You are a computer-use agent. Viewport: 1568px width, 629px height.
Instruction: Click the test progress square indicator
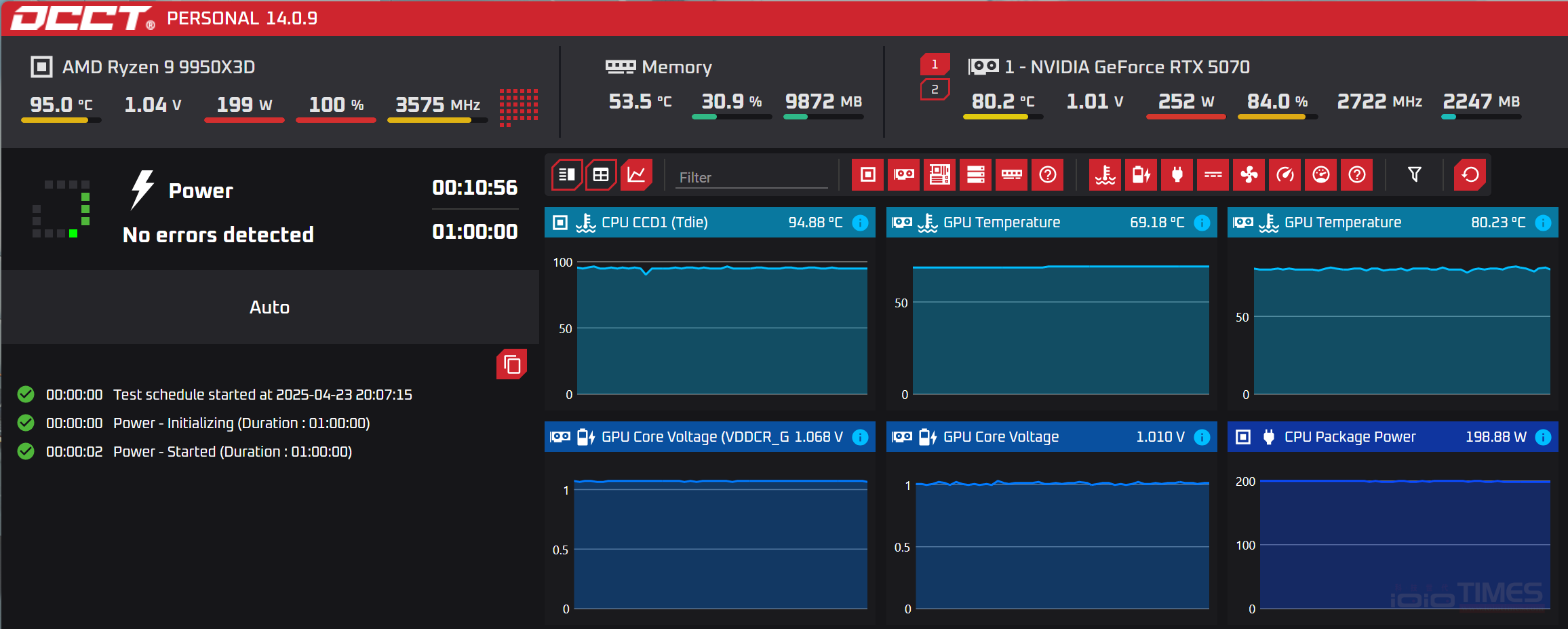pos(61,208)
